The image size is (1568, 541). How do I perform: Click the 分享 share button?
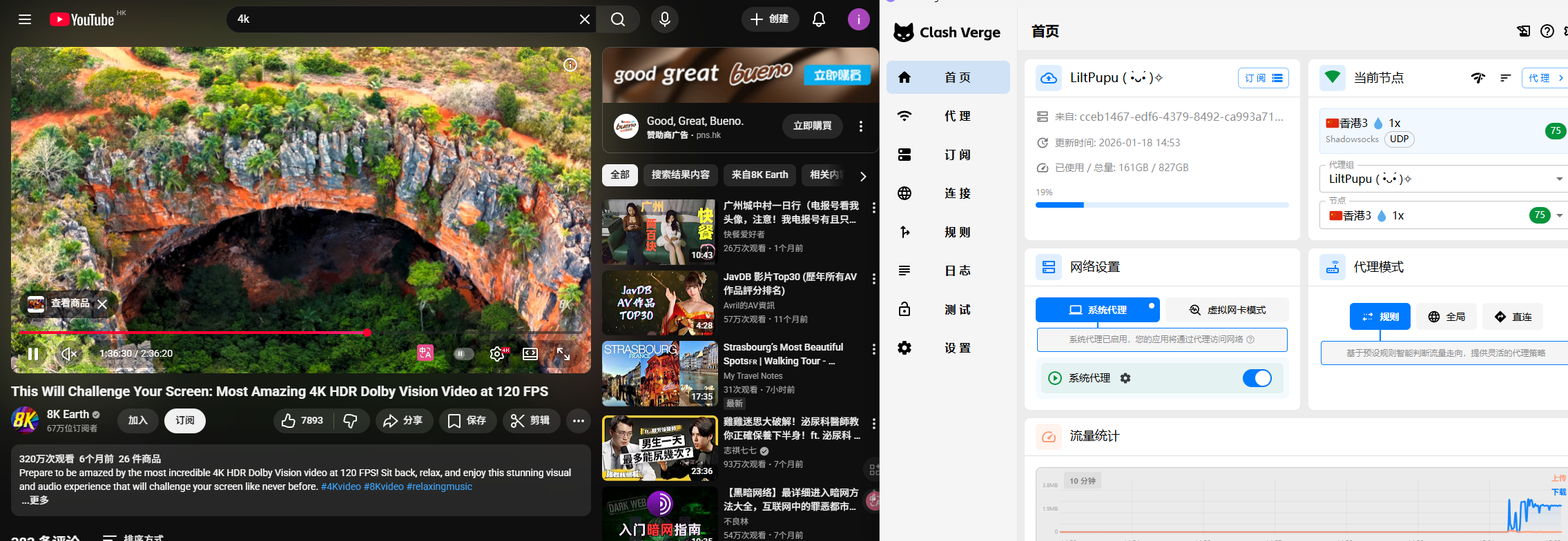tap(404, 421)
